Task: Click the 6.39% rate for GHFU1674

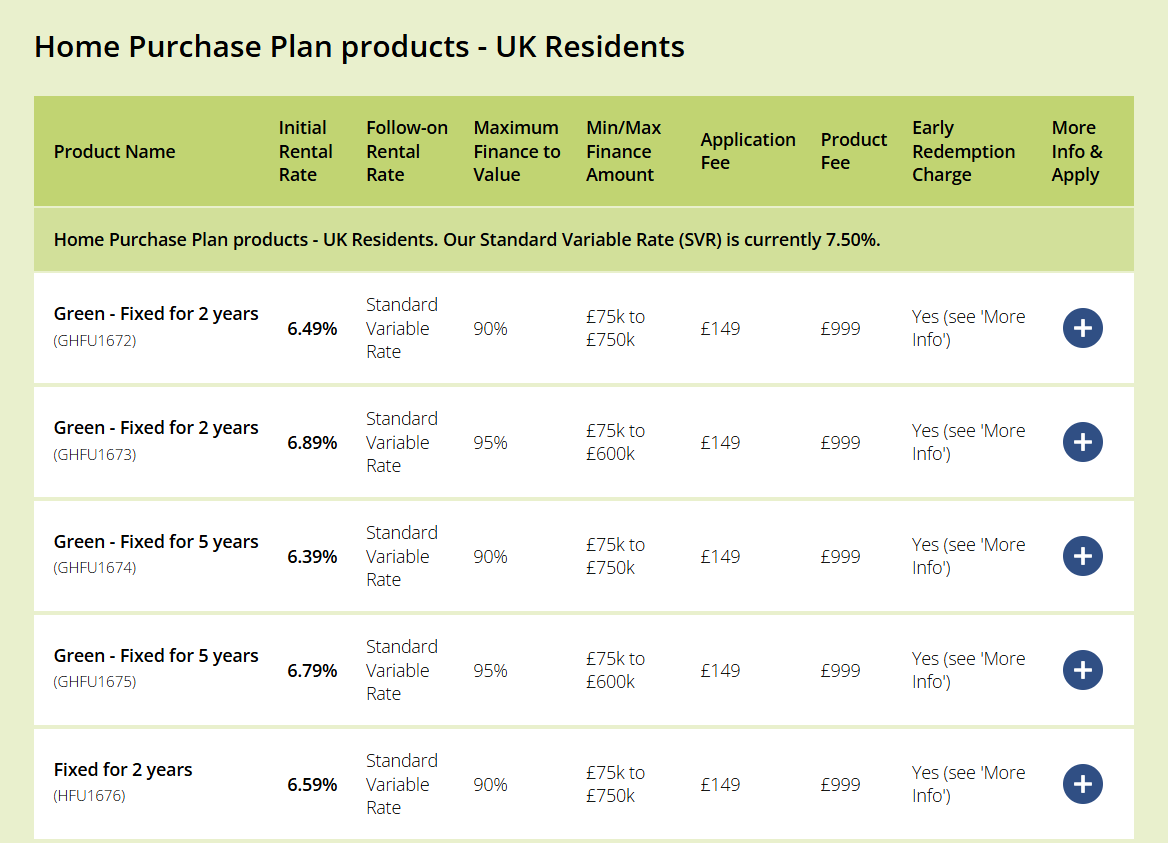Action: coord(312,556)
